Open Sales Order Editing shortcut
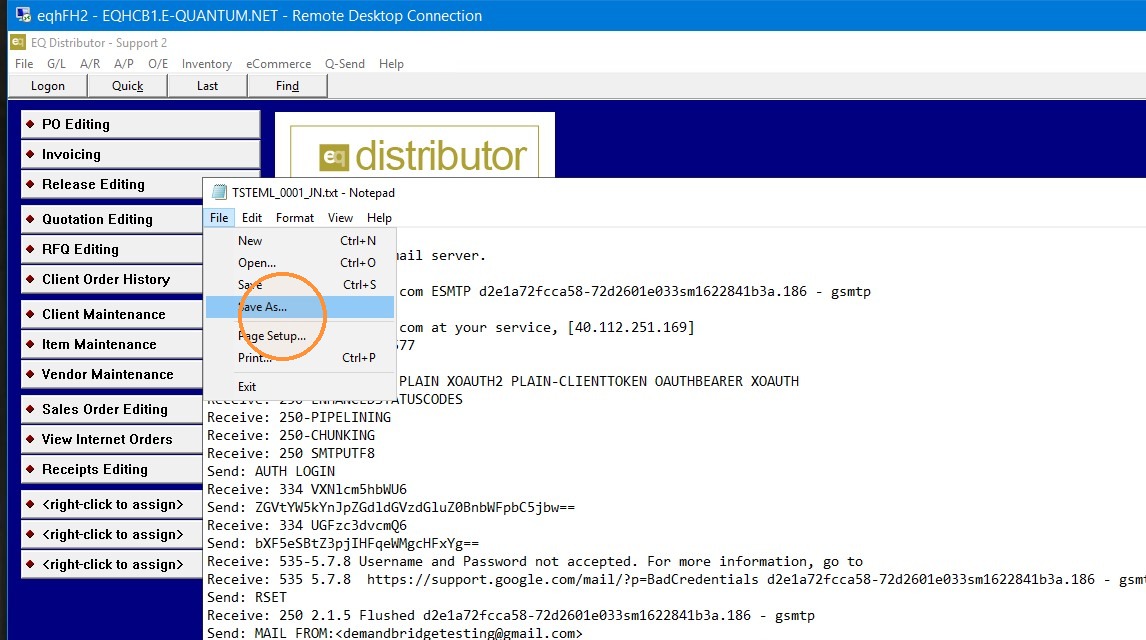 tap(112, 409)
